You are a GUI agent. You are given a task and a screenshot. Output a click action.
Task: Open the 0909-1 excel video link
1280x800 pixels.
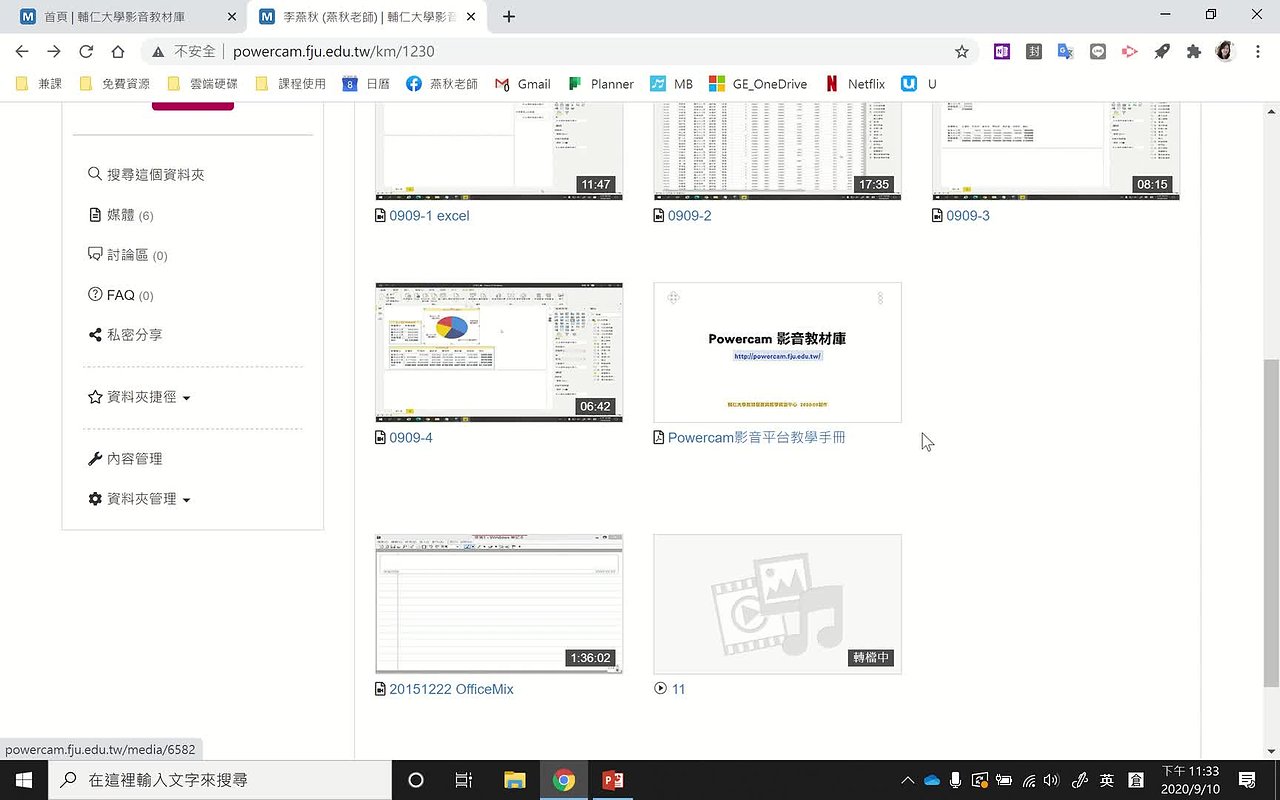(429, 215)
